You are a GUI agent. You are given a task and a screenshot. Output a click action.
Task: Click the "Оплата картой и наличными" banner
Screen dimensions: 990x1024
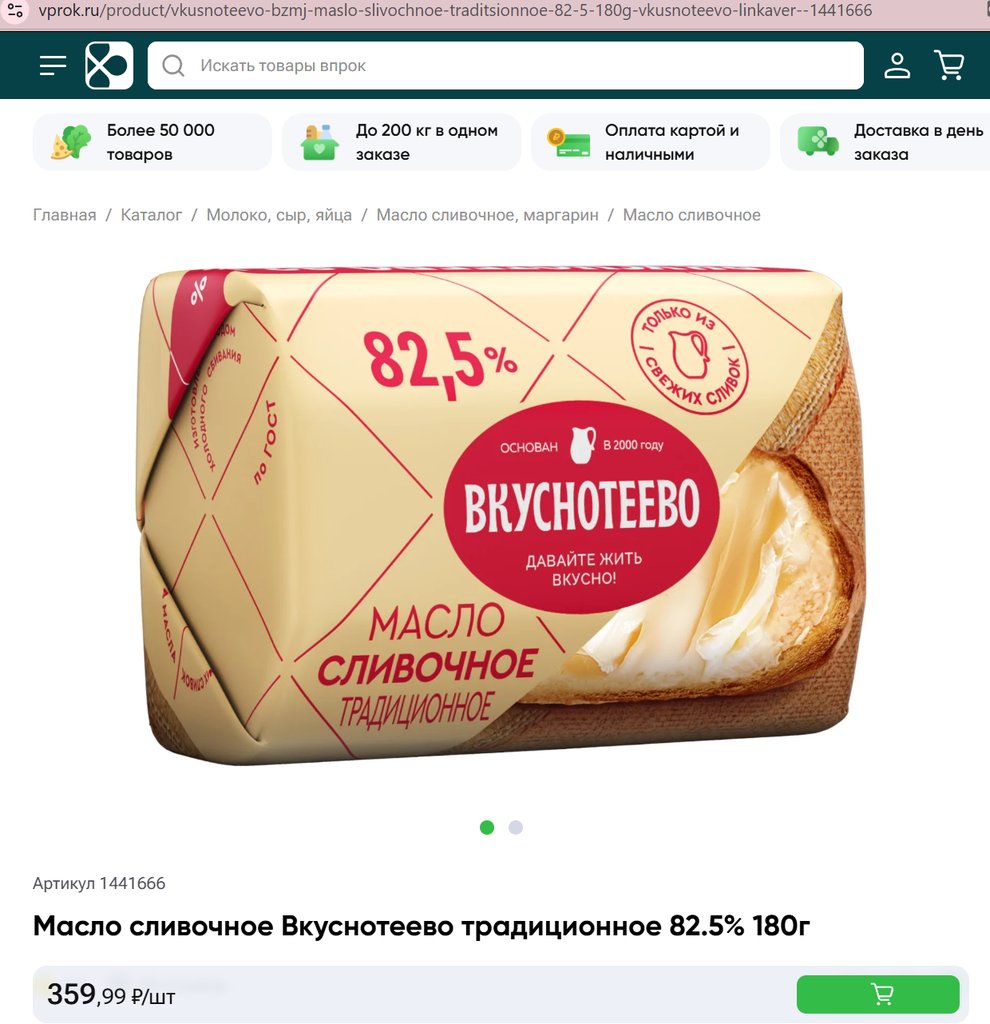pos(650,142)
